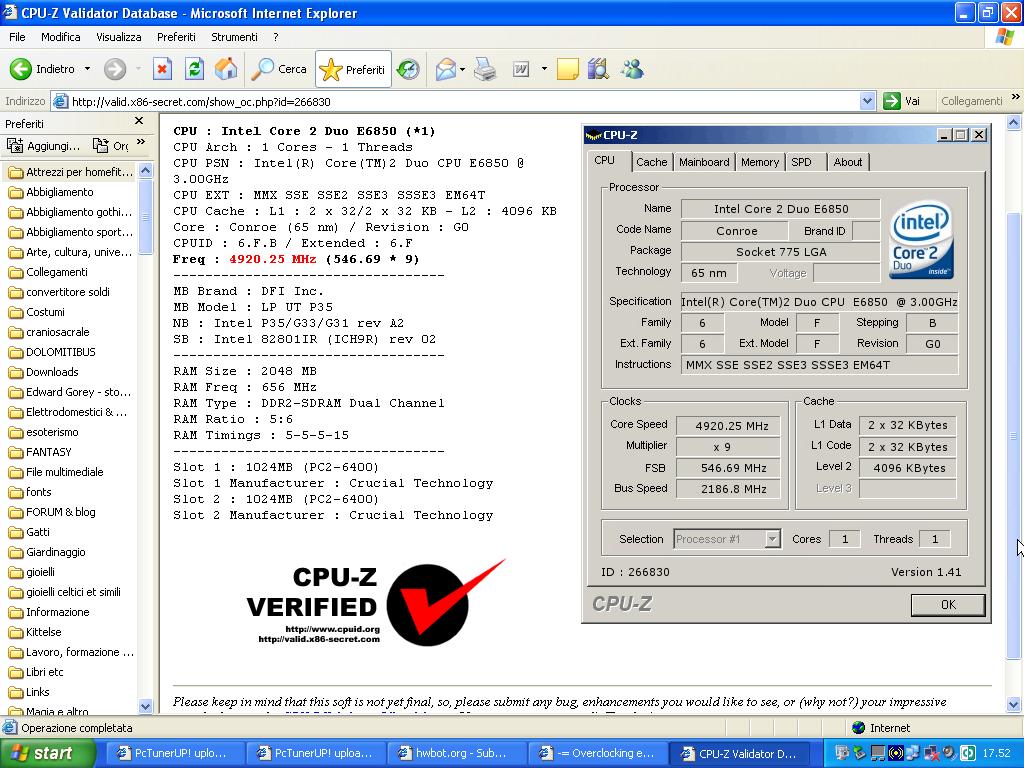Open the FANTASY favorites folder
Image resolution: width=1024 pixels, height=768 pixels.
click(40, 452)
